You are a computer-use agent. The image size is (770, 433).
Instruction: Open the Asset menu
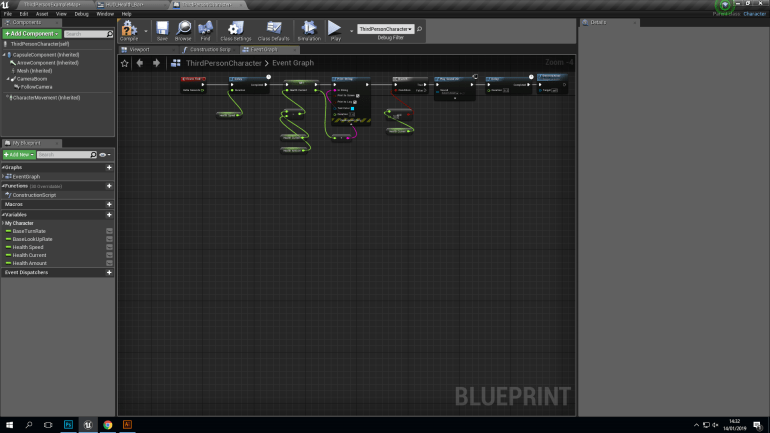coord(42,14)
